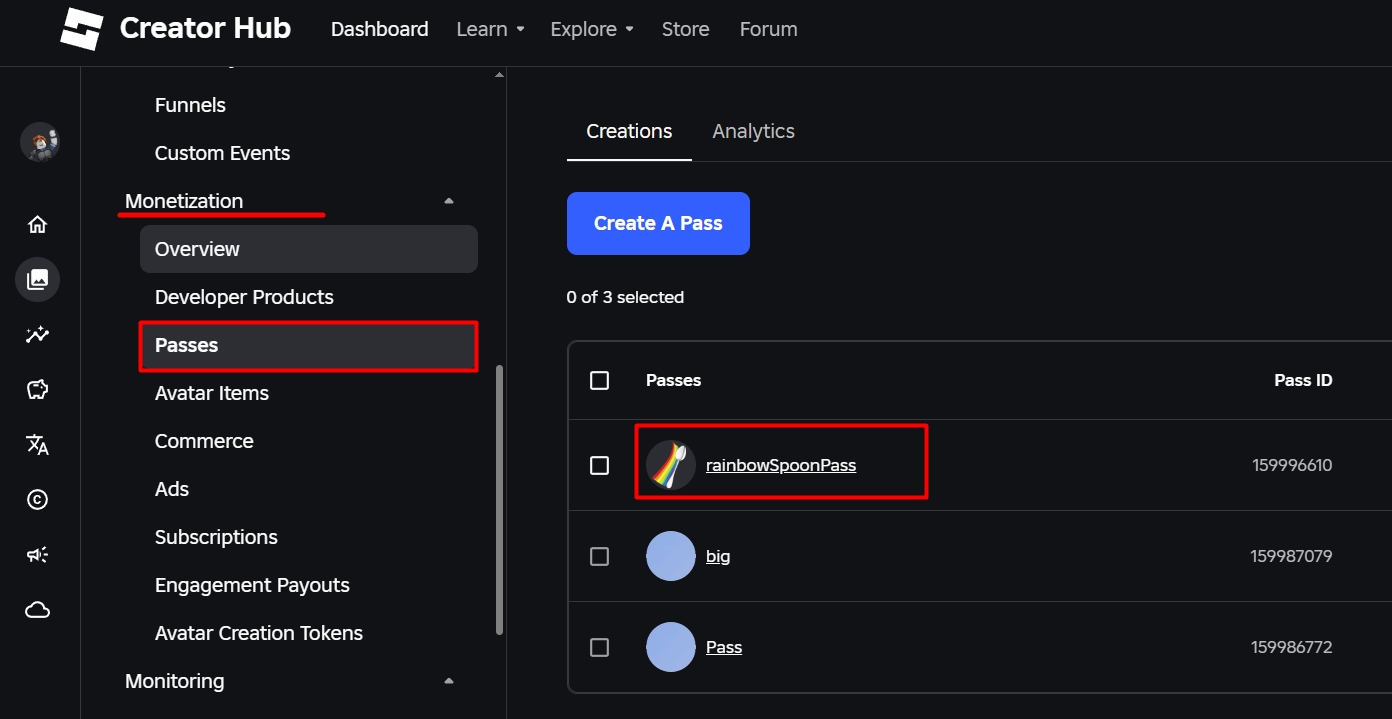Click the rainbowSpoonPass thumbnail image

click(x=670, y=465)
